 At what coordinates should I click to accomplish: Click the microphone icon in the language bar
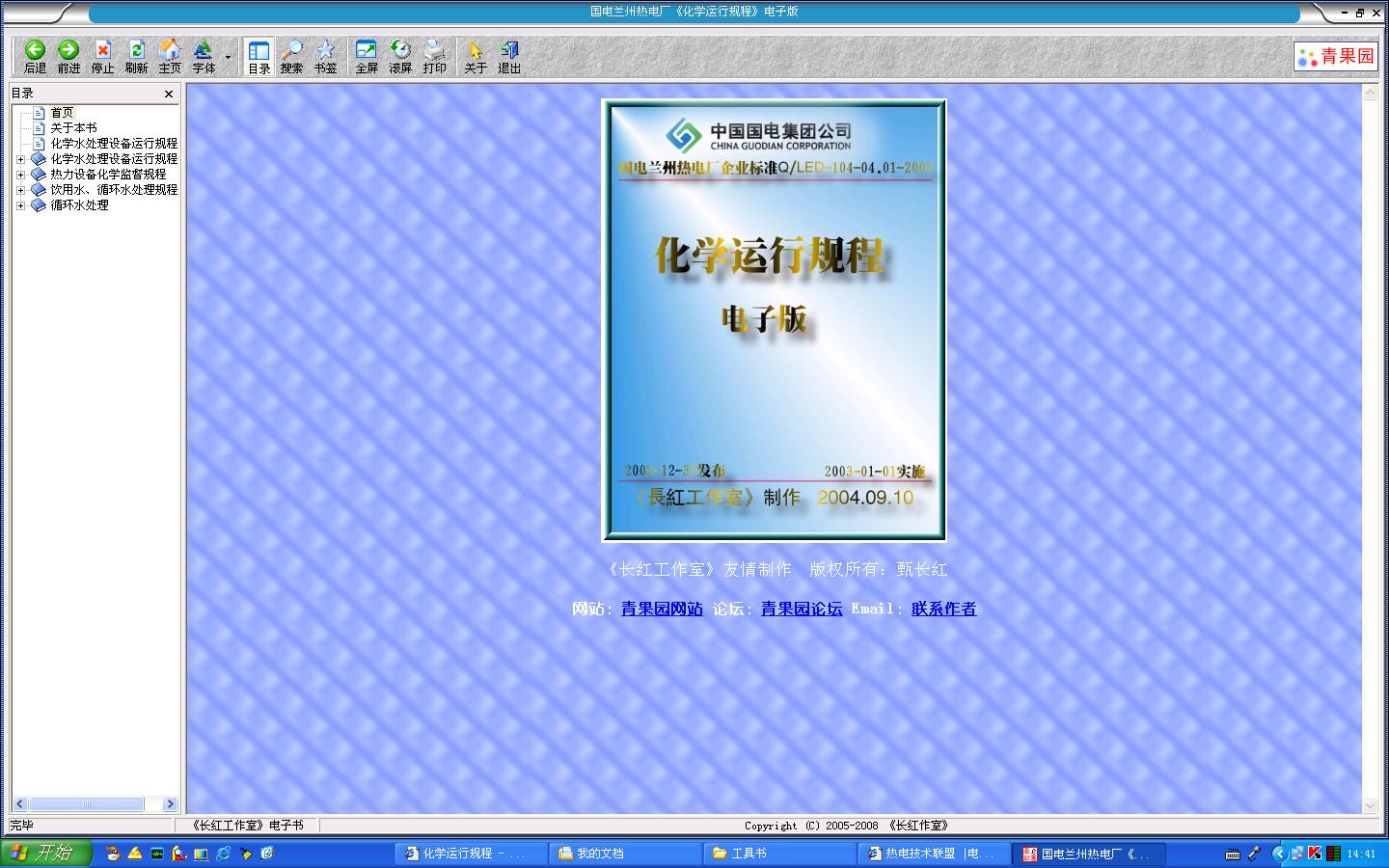pos(1254,854)
